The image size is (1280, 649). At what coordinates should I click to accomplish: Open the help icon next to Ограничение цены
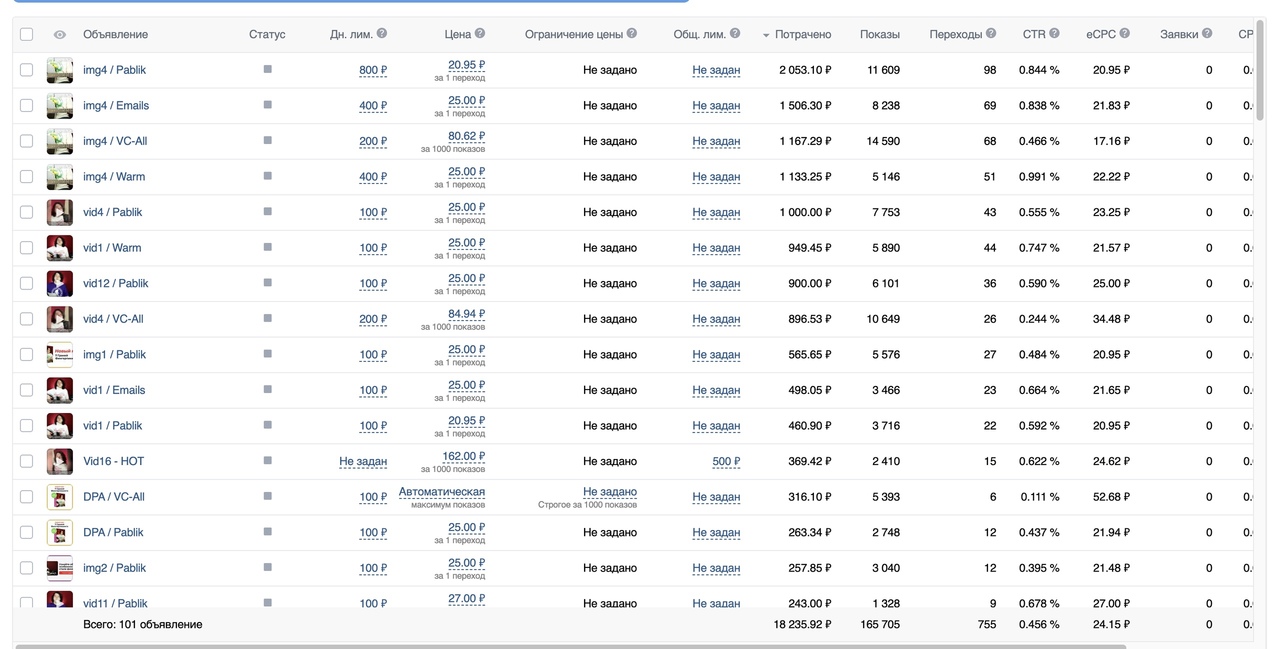(632, 33)
